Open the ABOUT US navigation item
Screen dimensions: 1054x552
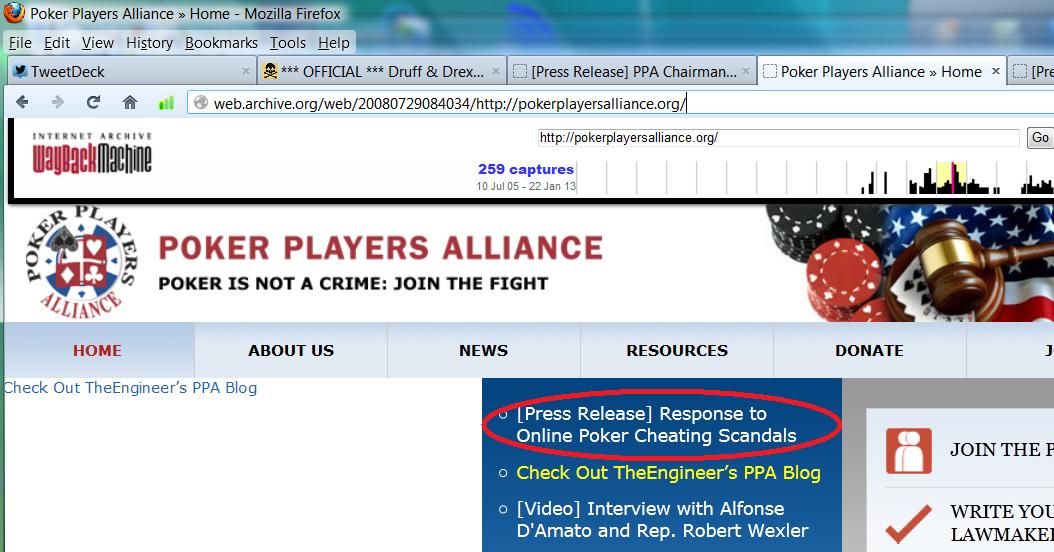click(x=291, y=350)
